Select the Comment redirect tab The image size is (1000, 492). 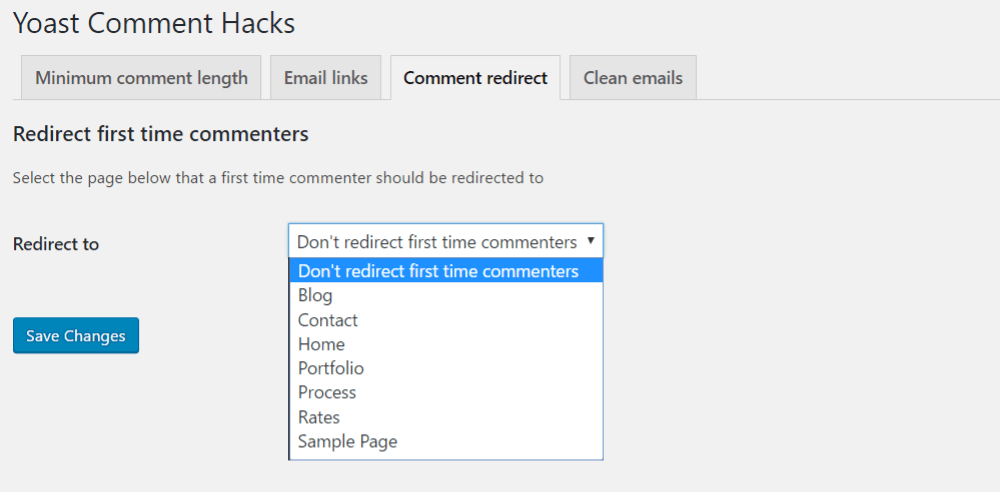475,78
